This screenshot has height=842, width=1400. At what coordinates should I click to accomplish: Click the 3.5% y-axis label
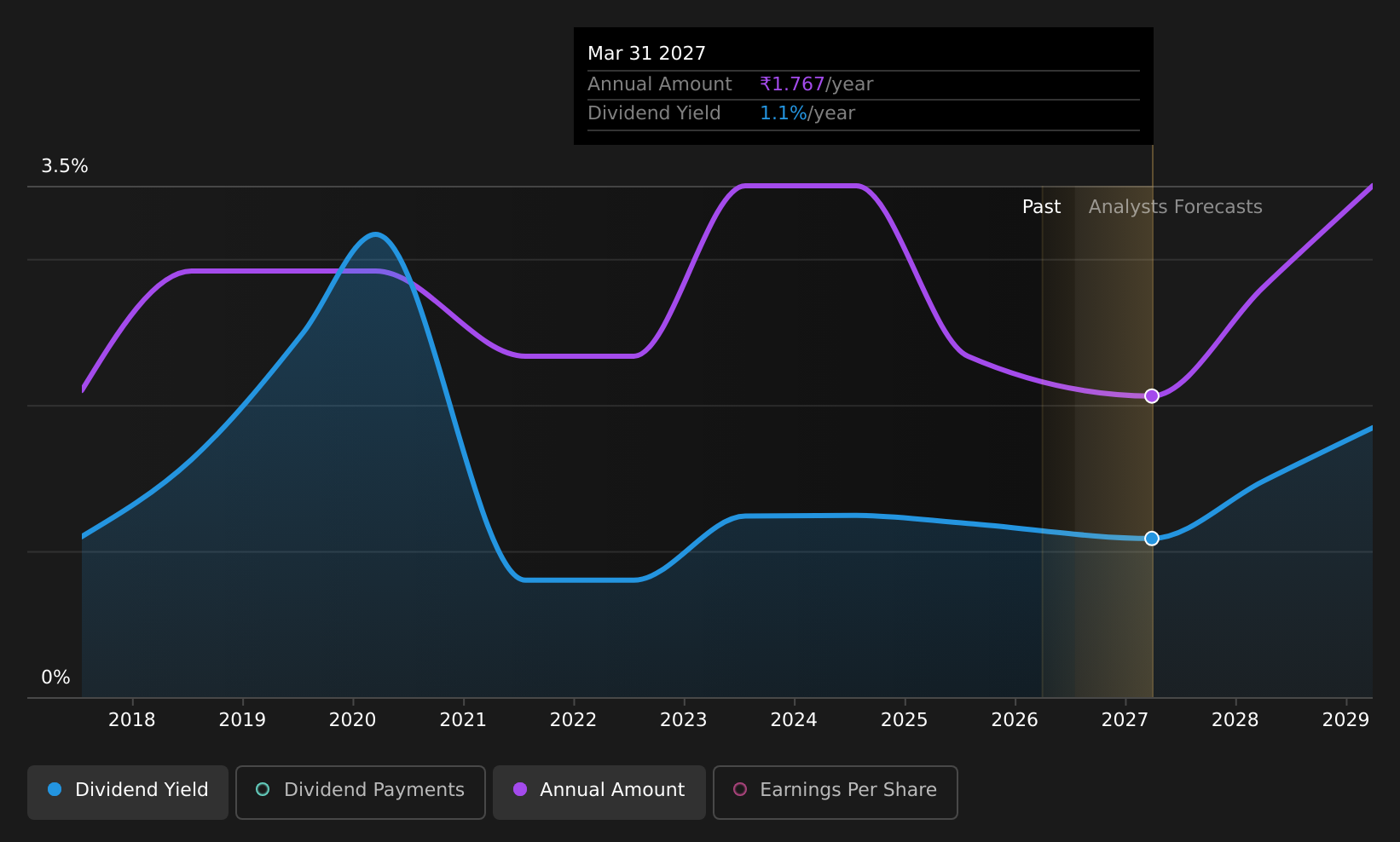tap(65, 166)
